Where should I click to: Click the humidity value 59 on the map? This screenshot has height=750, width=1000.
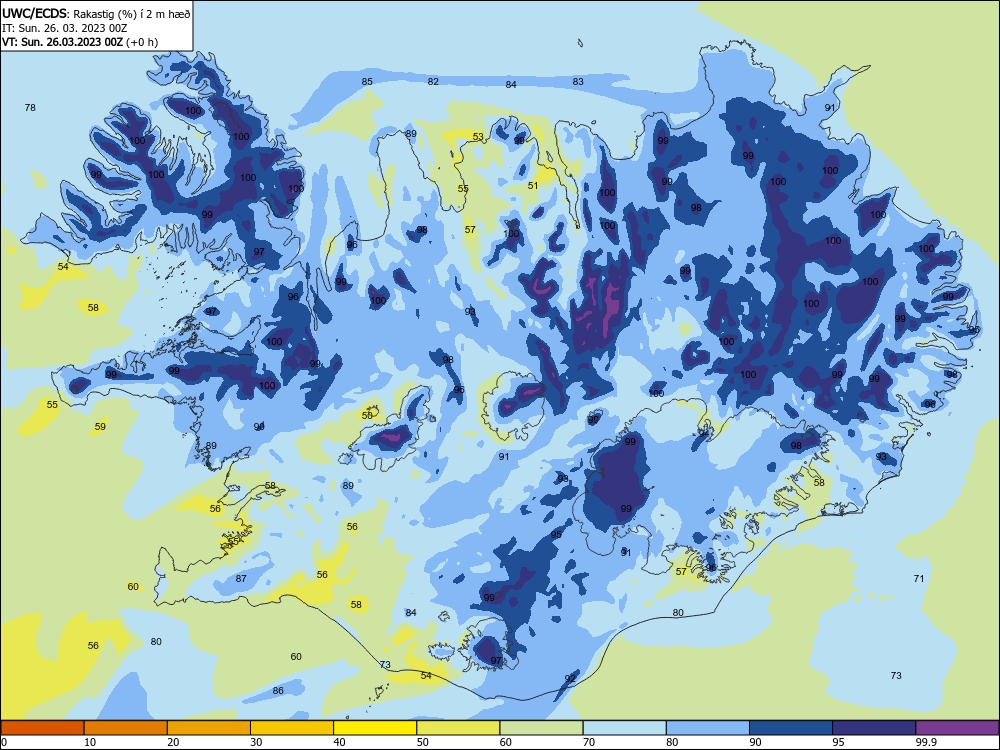pyautogui.click(x=100, y=427)
